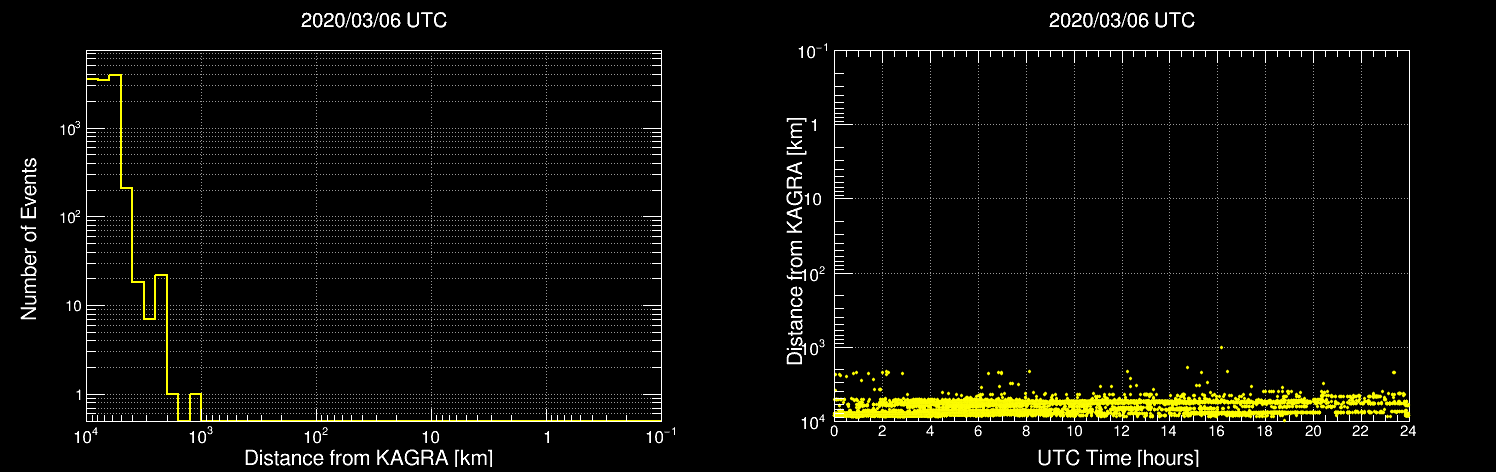The image size is (1496, 472).
Task: Click the "24" tick on UTC Time axis
Action: pyautogui.click(x=1408, y=433)
